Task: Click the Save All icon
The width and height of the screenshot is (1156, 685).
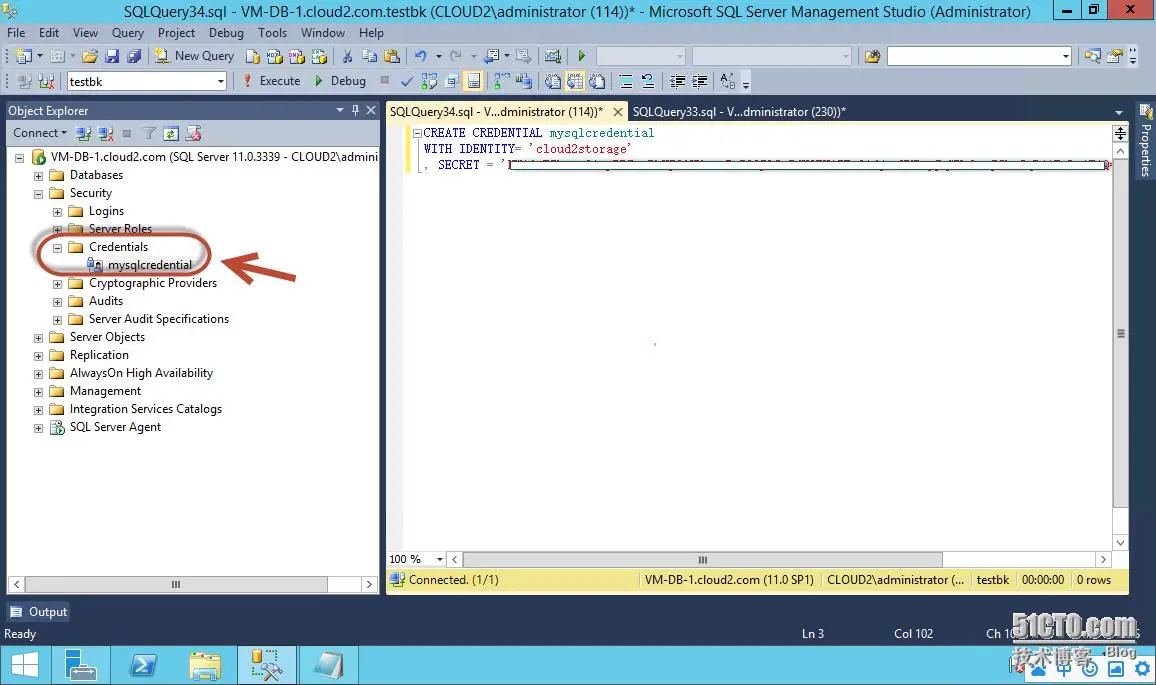Action: pyautogui.click(x=134, y=56)
